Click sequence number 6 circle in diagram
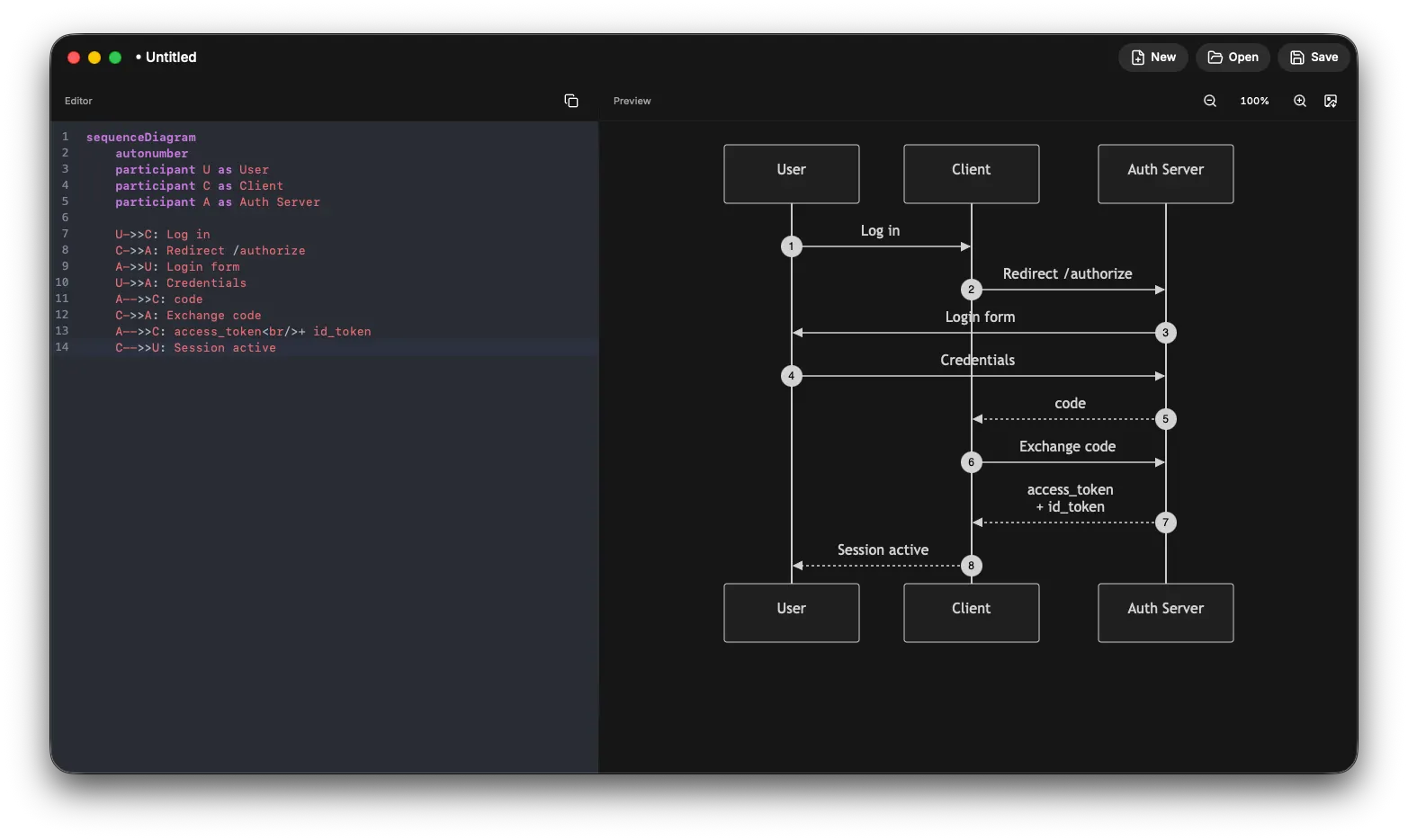The image size is (1408, 840). [971, 462]
